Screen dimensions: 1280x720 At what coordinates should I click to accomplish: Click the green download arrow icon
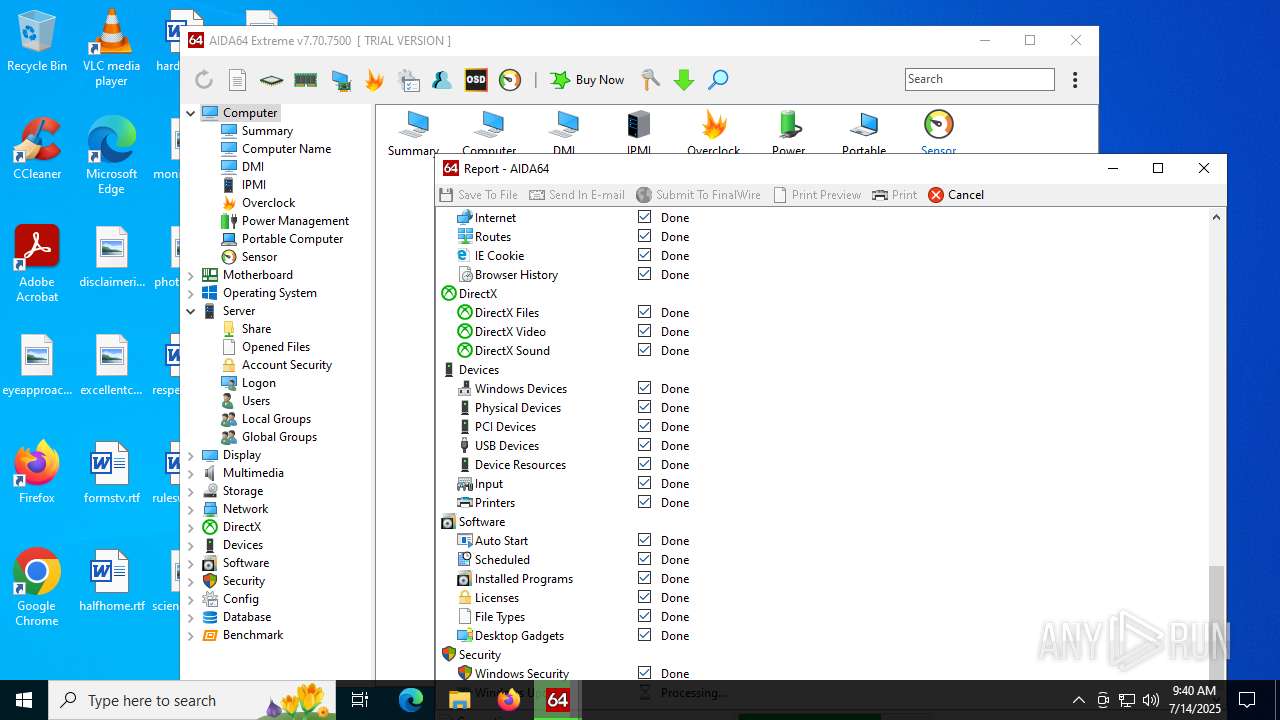(x=684, y=80)
